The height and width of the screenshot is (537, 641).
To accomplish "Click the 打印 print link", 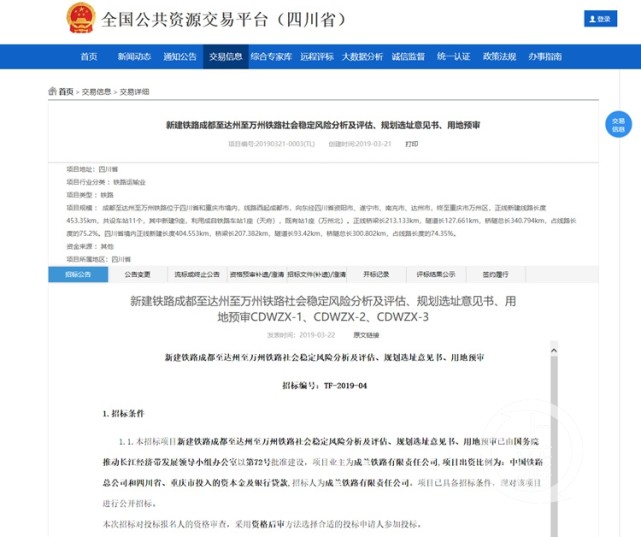I will coord(411,144).
